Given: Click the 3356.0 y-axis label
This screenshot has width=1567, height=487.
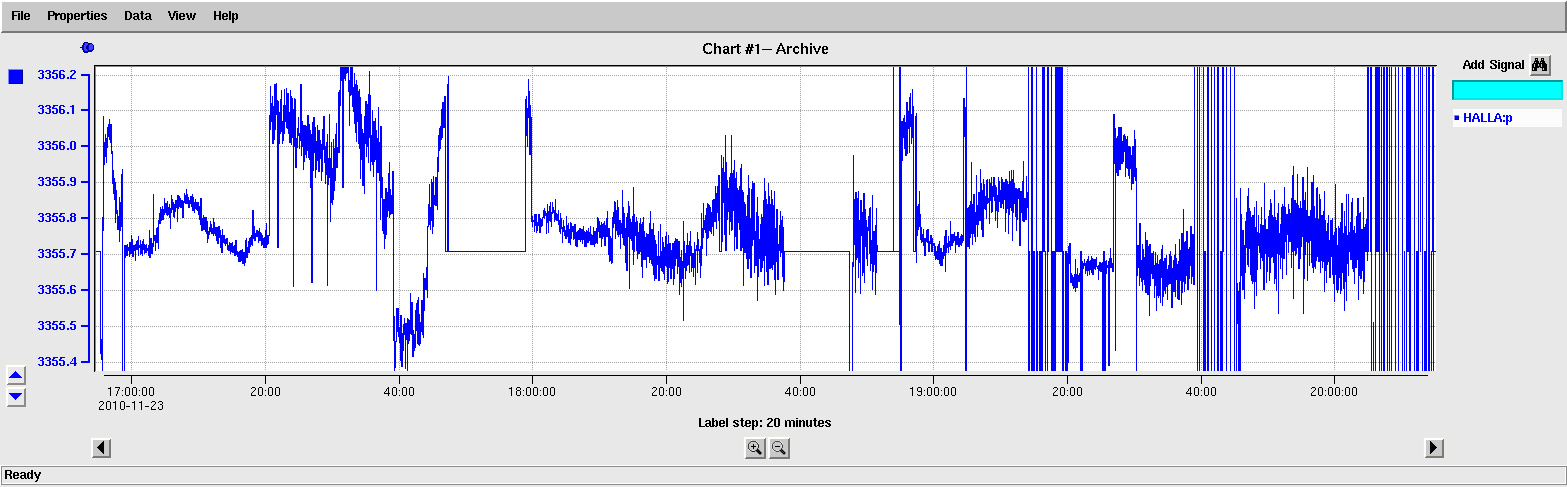Looking at the screenshot, I should (x=57, y=146).
